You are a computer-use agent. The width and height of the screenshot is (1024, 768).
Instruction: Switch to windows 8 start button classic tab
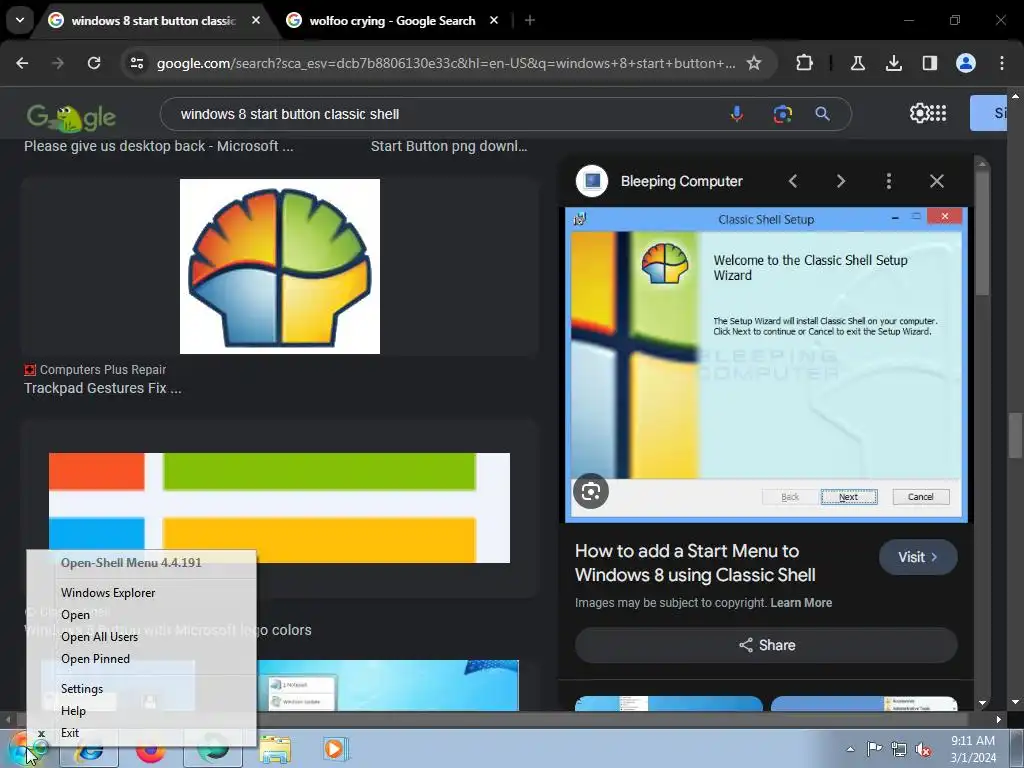coord(154,21)
